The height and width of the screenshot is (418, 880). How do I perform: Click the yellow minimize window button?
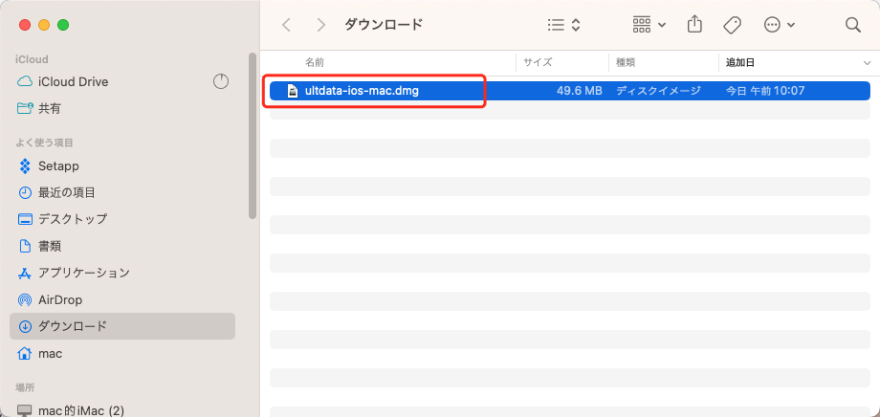pyautogui.click(x=44, y=25)
